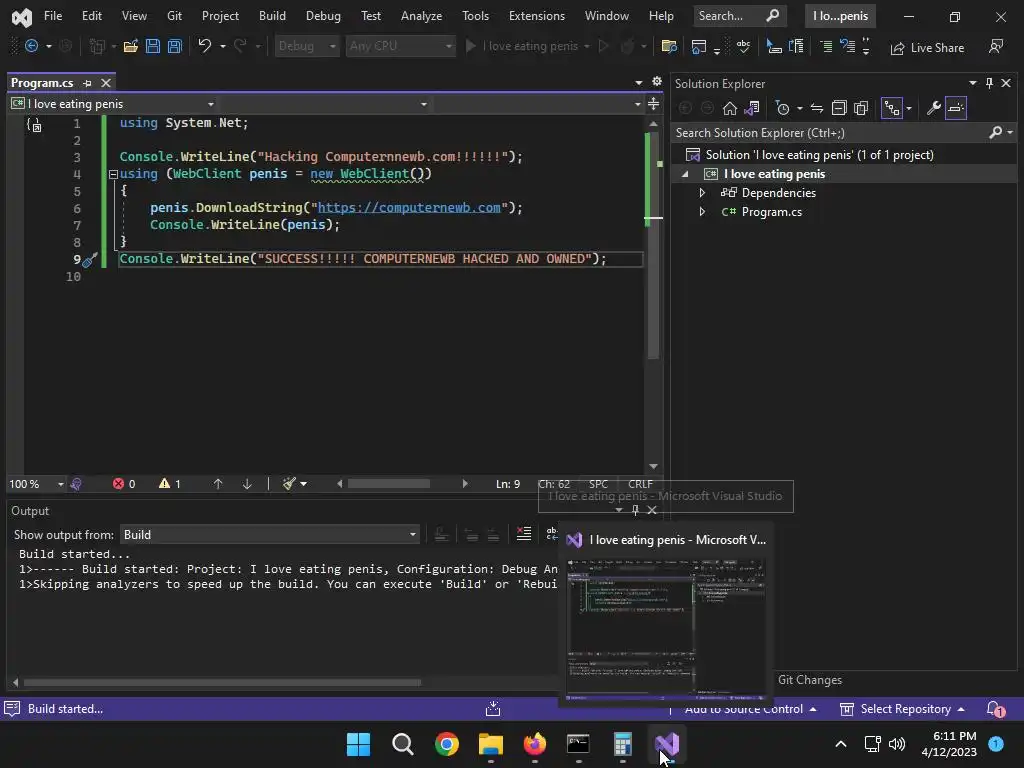Screen dimensions: 1024x768
Task: Click the warning count indicator showing 1
Action: point(170,484)
